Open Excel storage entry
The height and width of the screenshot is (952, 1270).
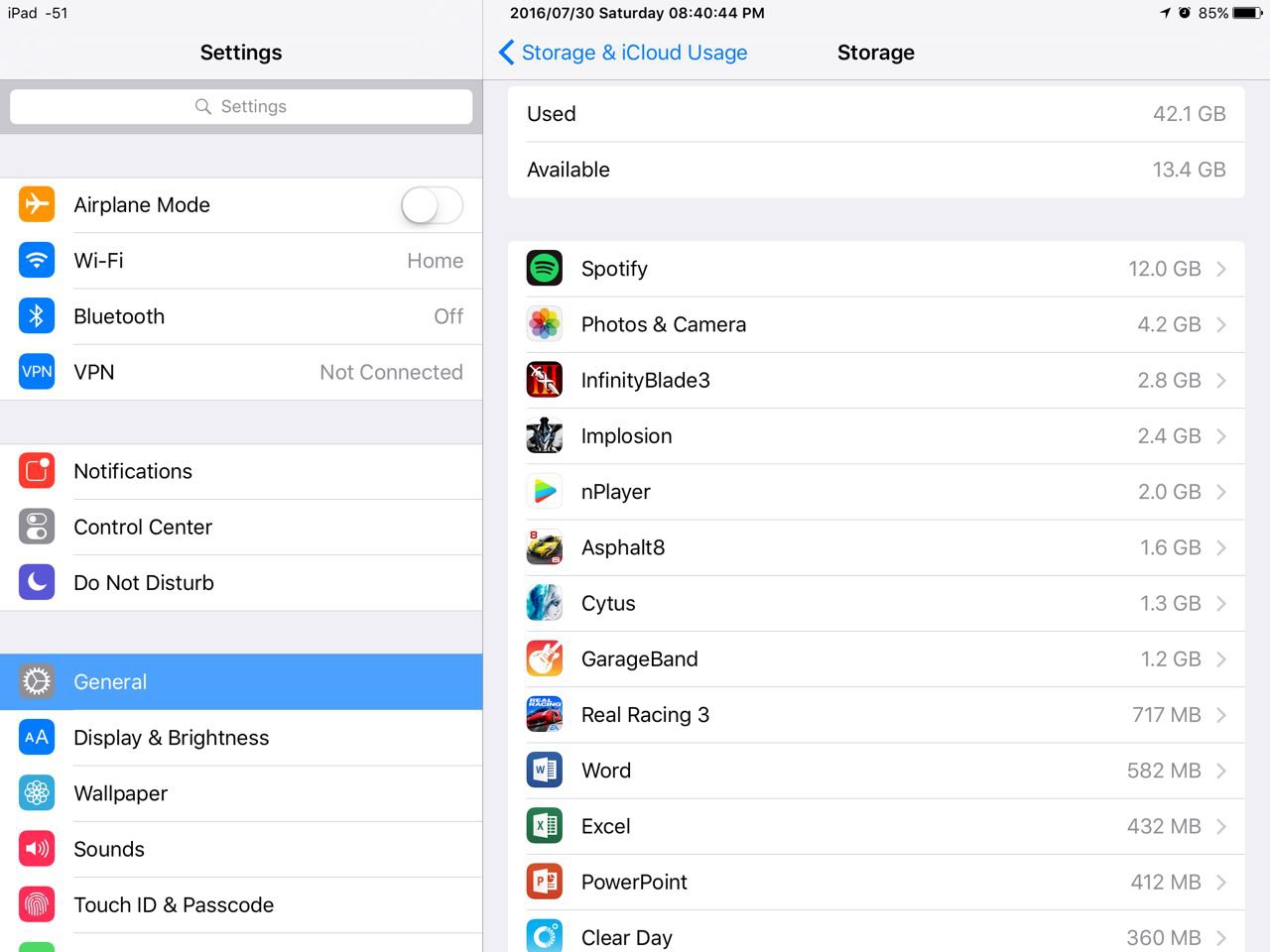(876, 826)
